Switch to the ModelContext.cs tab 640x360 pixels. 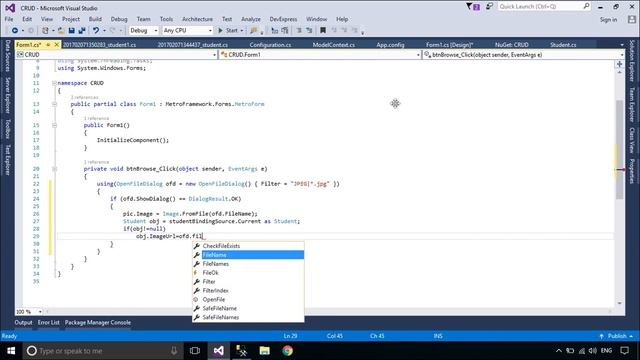pos(333,45)
